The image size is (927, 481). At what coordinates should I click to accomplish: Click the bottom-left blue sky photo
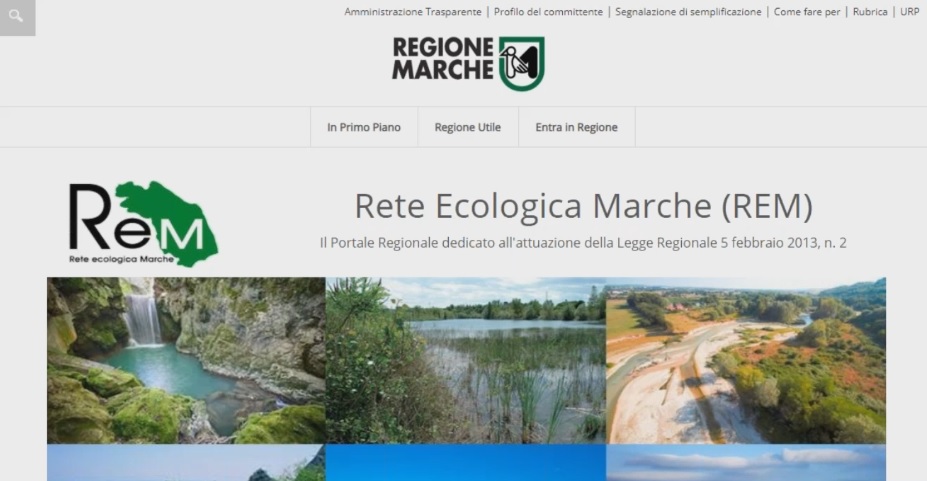coord(186,463)
